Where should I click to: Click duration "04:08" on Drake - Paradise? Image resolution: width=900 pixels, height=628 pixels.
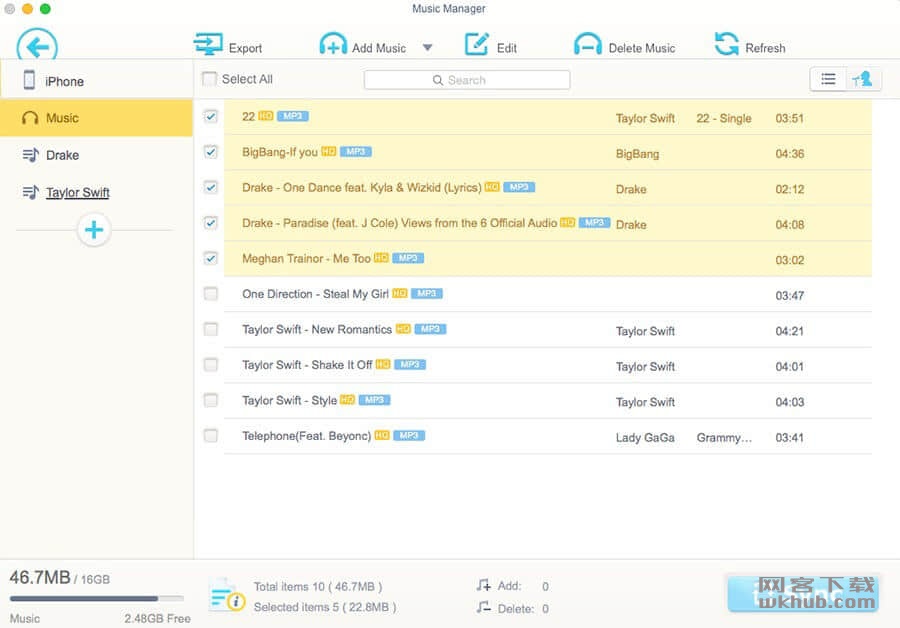click(x=790, y=224)
